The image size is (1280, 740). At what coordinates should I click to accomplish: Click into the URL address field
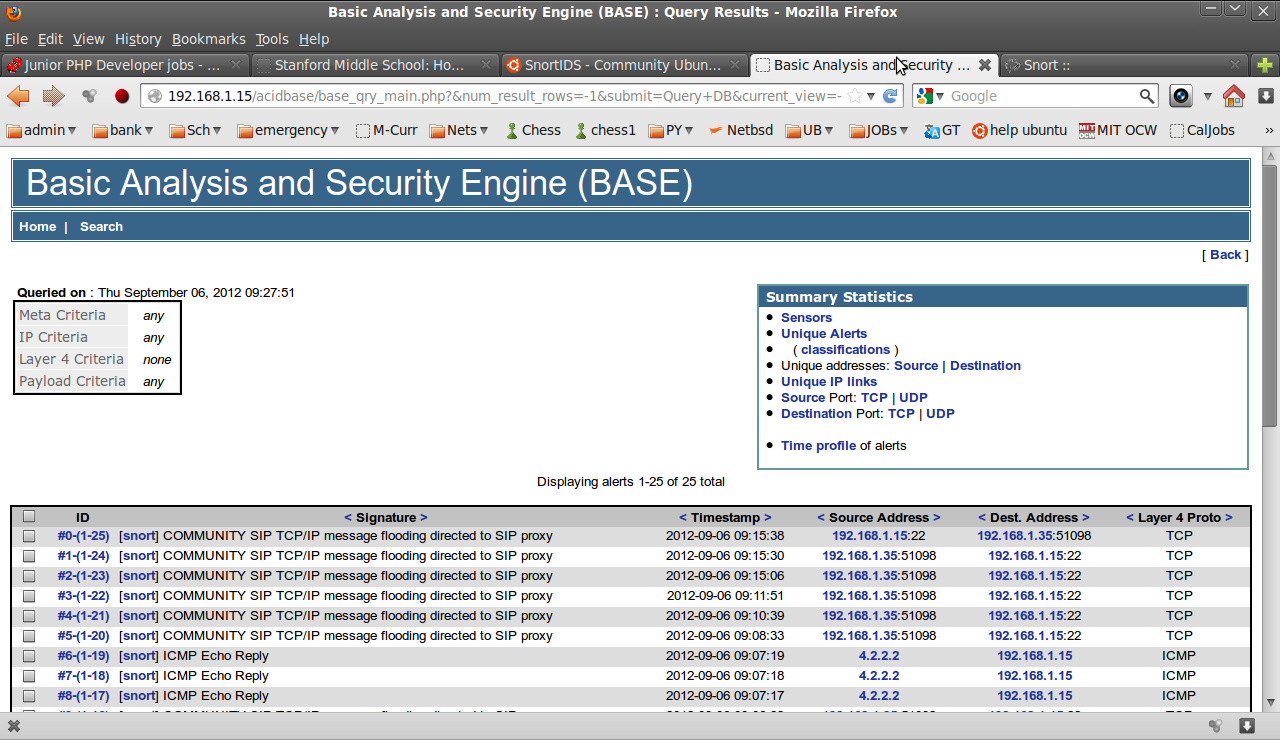500,96
